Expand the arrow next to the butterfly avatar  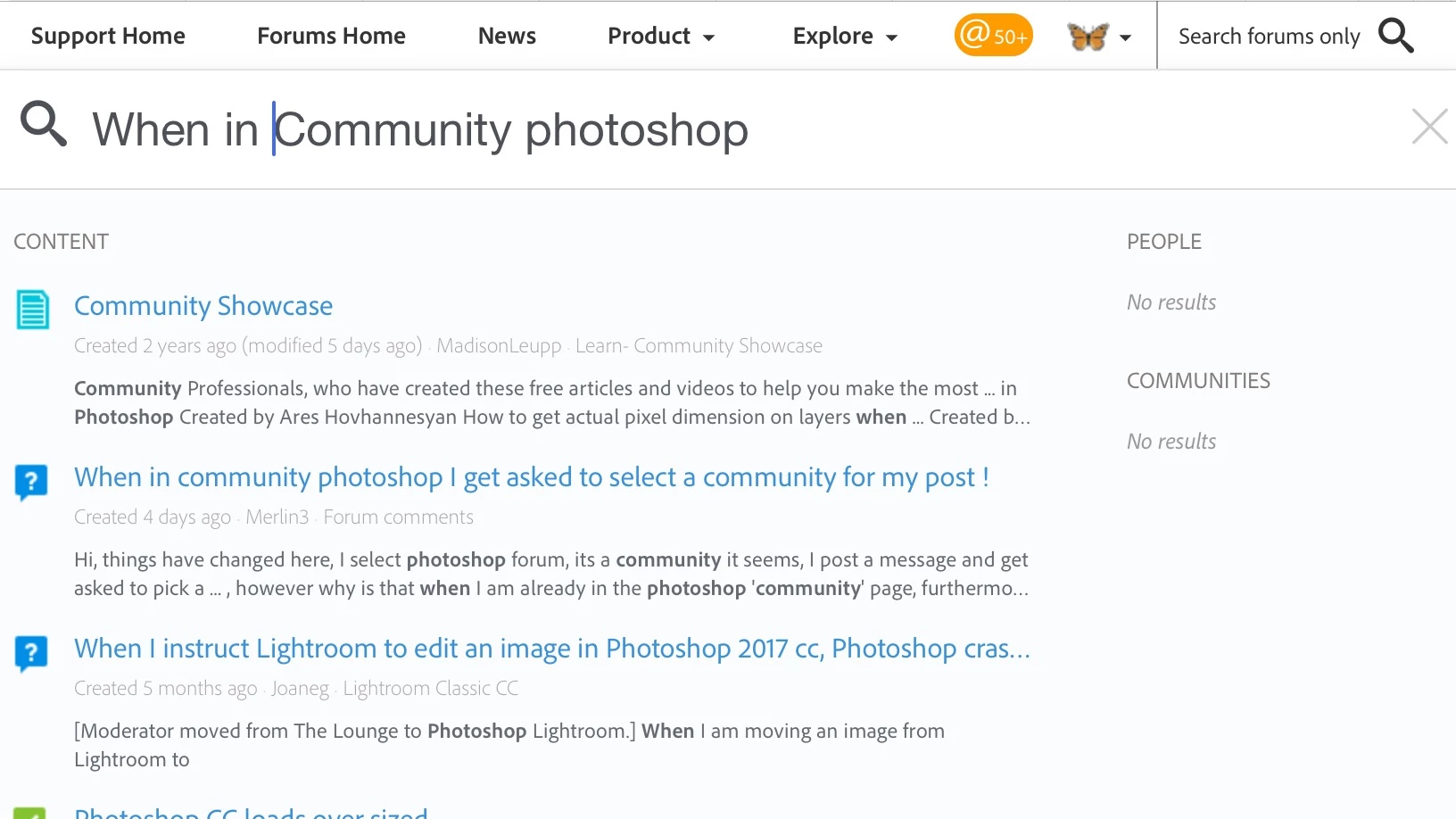(x=1125, y=37)
